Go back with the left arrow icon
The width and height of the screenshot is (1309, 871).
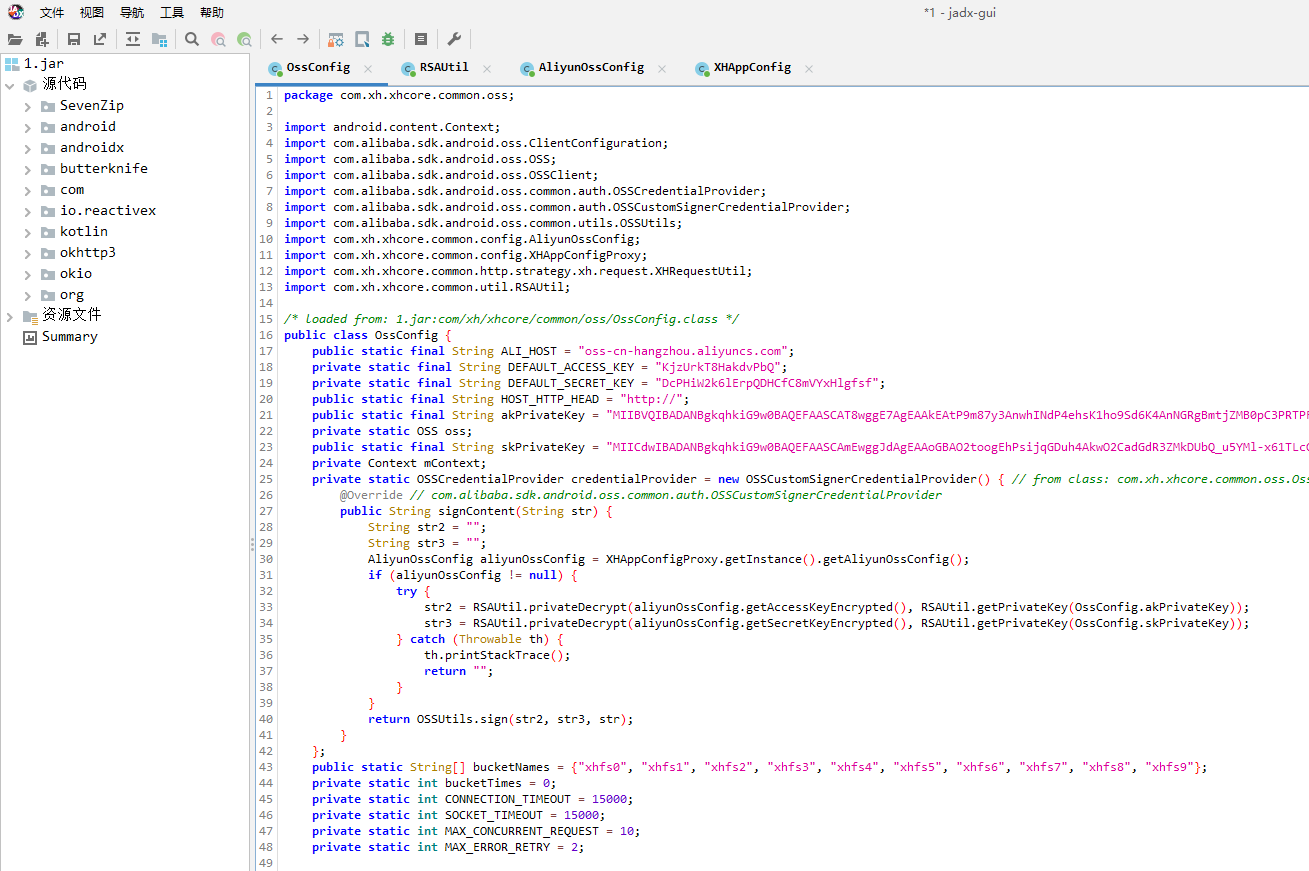coord(277,39)
